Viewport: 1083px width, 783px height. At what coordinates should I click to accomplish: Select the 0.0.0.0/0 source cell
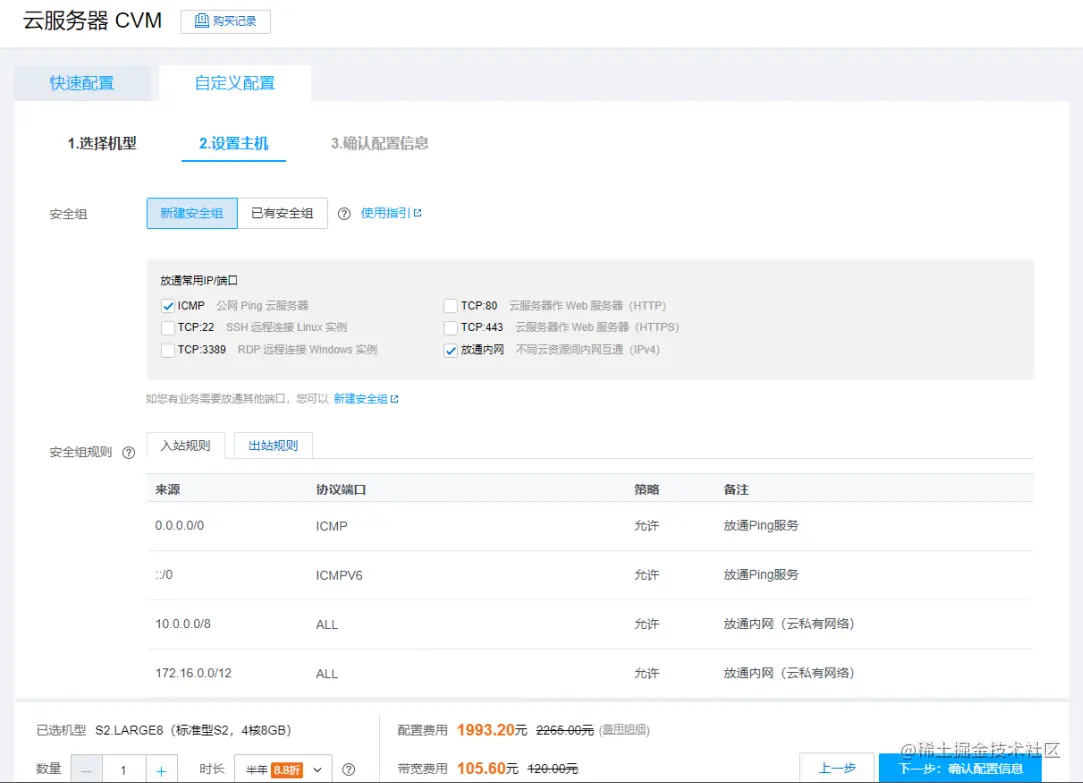[x=180, y=525]
